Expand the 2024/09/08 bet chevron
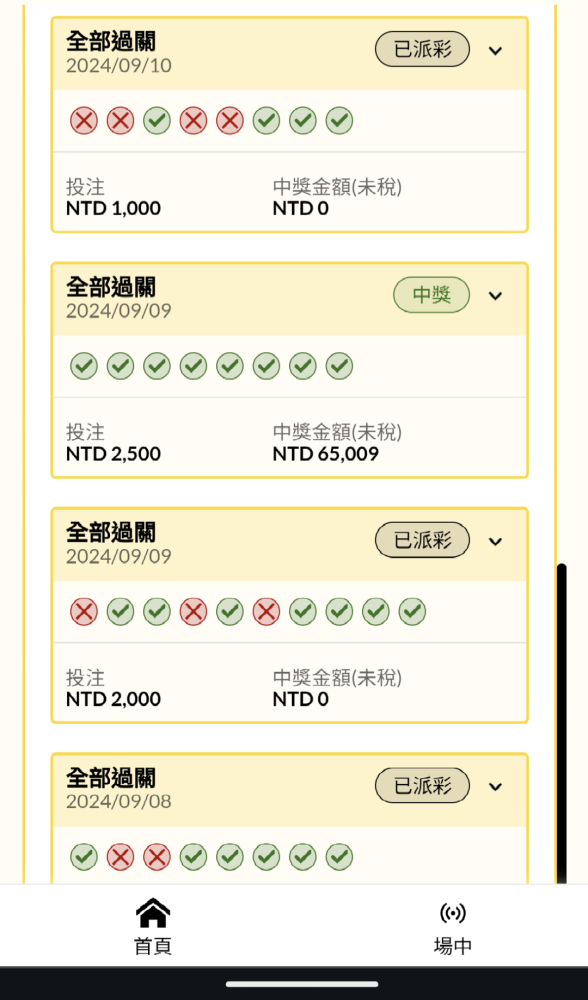The image size is (588, 1000). click(x=496, y=786)
